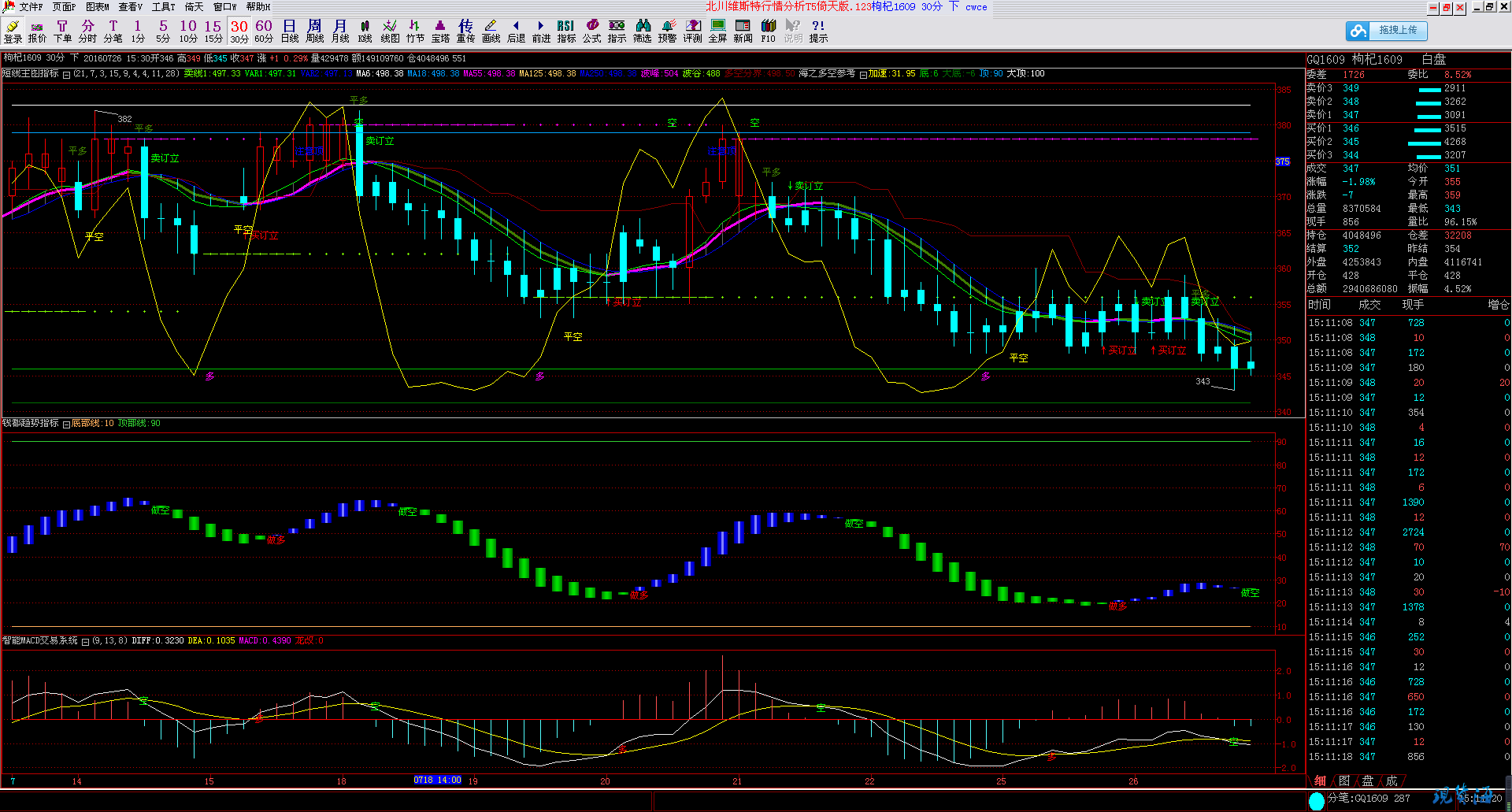Screen dimensions: 1512x812
Task: Switch to 日线 daily chart
Action: click(289, 31)
